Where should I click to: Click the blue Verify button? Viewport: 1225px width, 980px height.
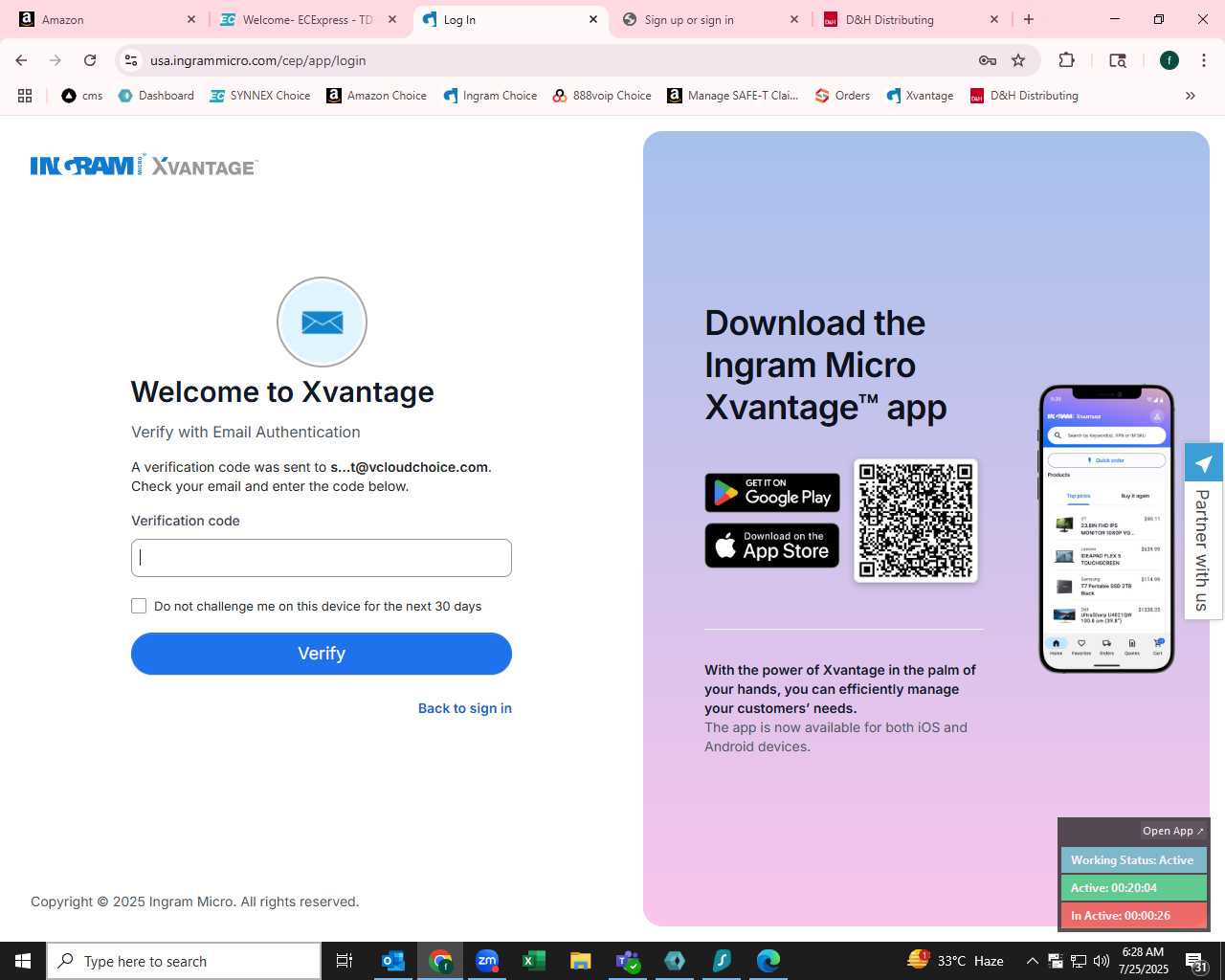coord(322,654)
